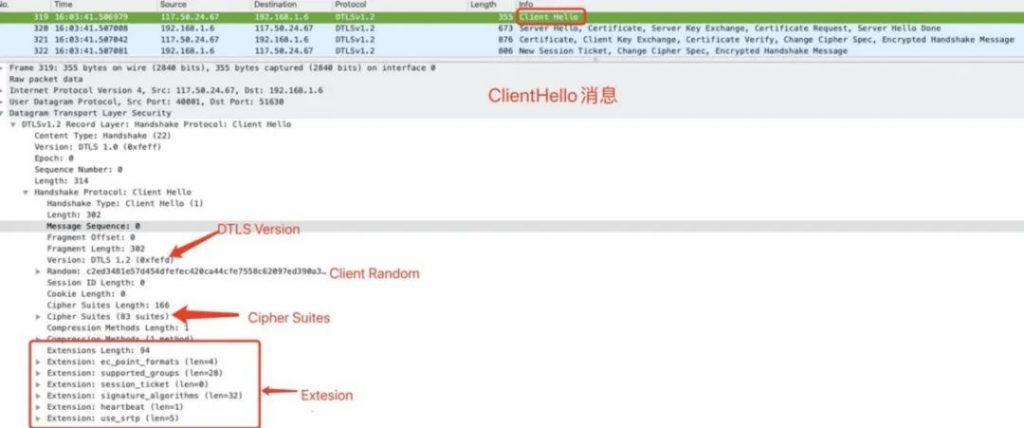Collapse DTLSv1.2 Record Layer node
Image resolution: width=1024 pixels, height=428 pixels.
14,124
